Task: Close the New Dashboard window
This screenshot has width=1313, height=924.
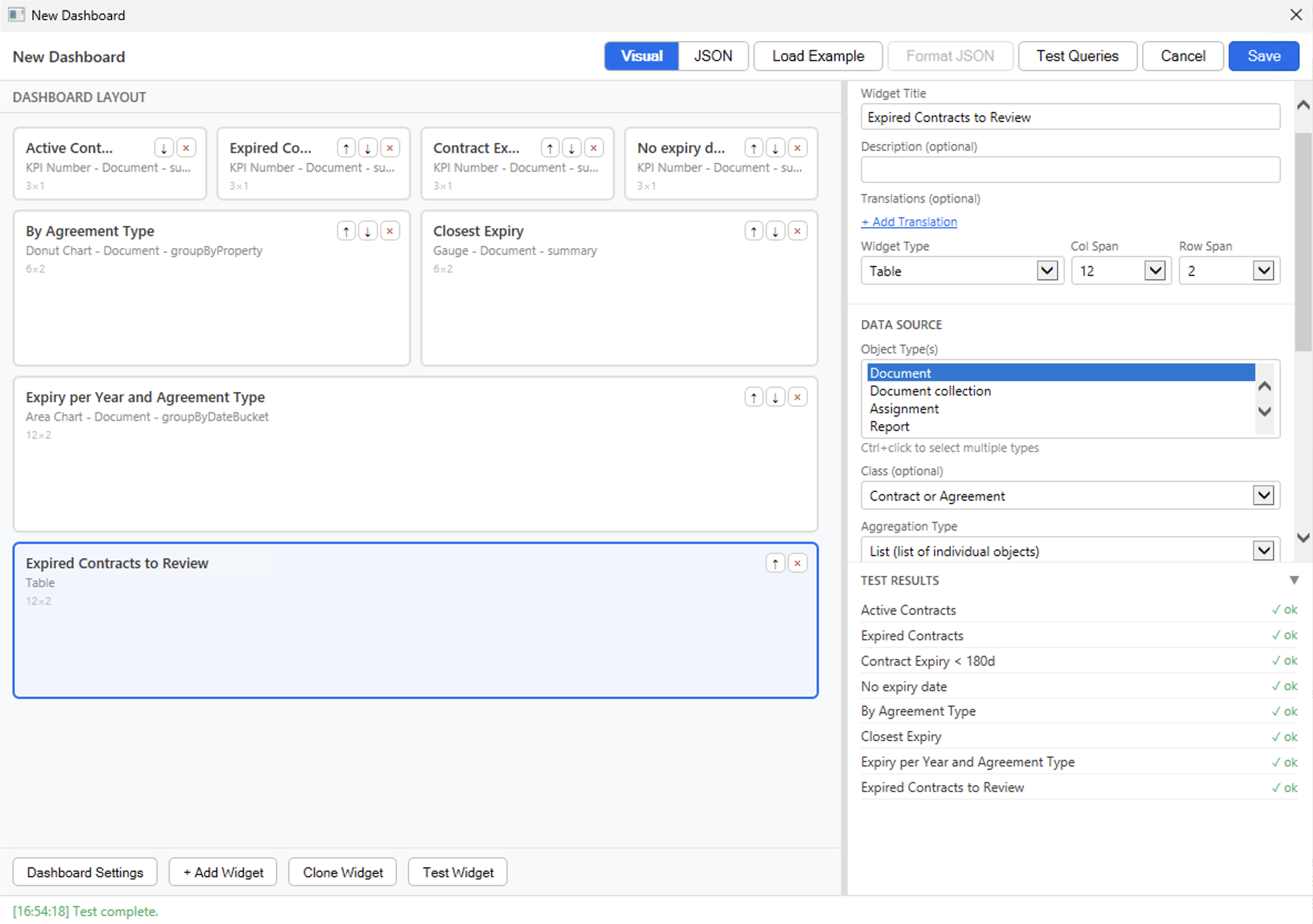Action: (1296, 15)
